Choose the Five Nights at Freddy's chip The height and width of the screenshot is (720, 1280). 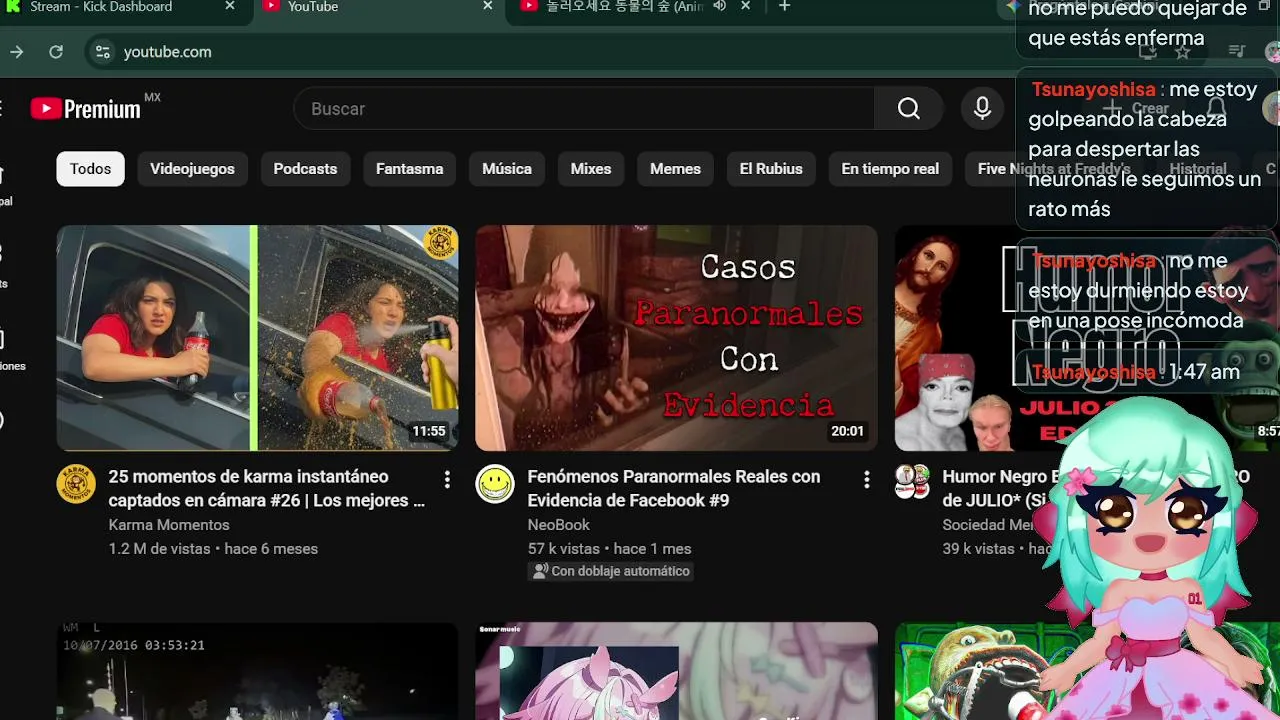(x=1054, y=169)
